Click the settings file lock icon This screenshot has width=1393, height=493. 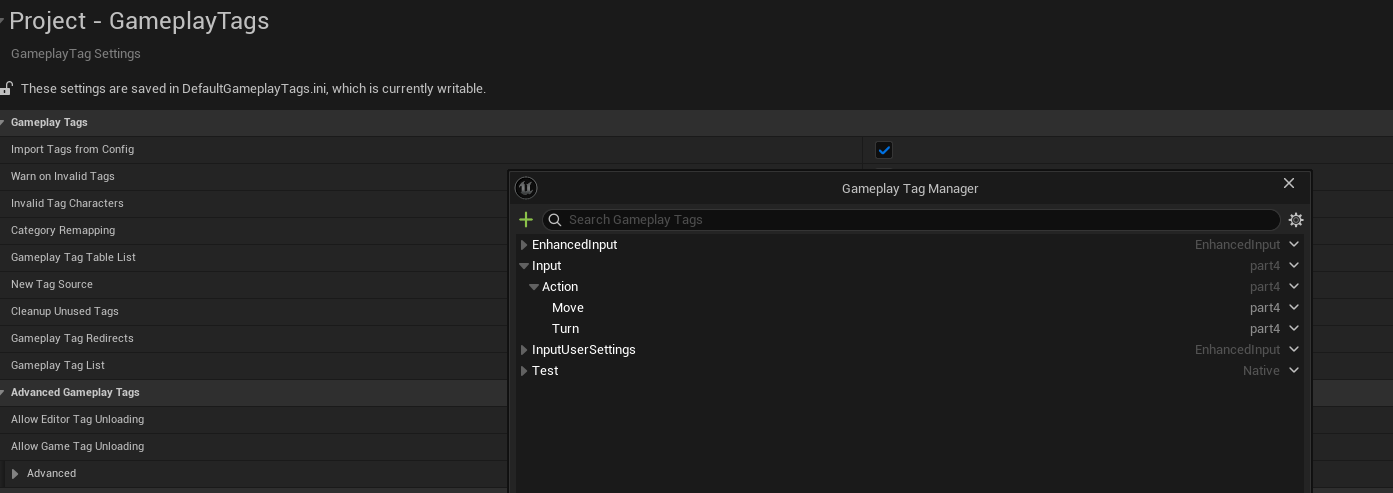click(x=6, y=88)
